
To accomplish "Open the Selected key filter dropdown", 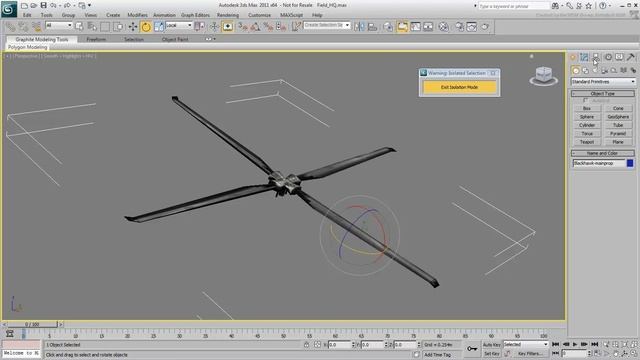I will click(x=526, y=344).
